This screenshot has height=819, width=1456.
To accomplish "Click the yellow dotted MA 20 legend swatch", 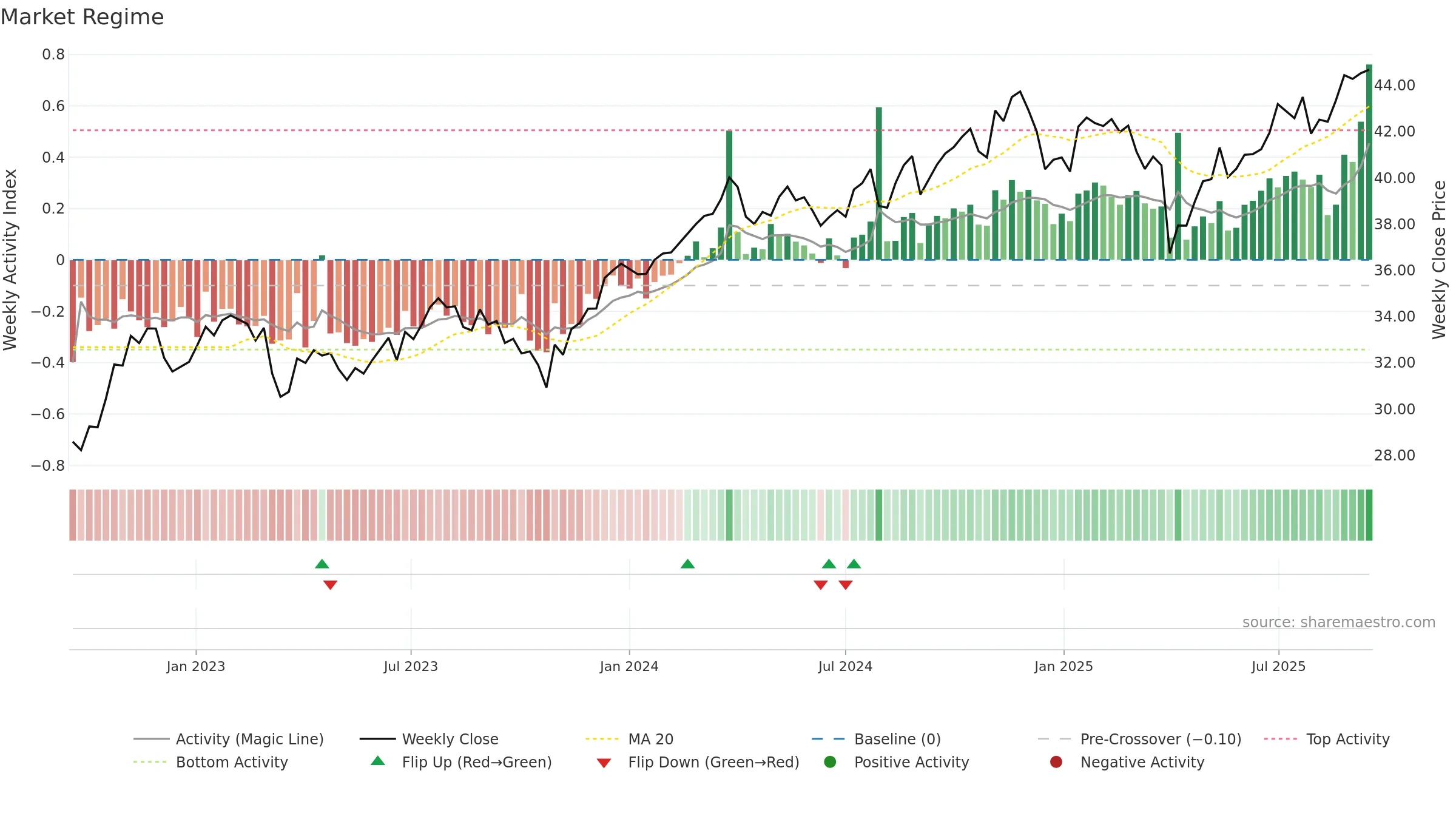I will [x=602, y=739].
